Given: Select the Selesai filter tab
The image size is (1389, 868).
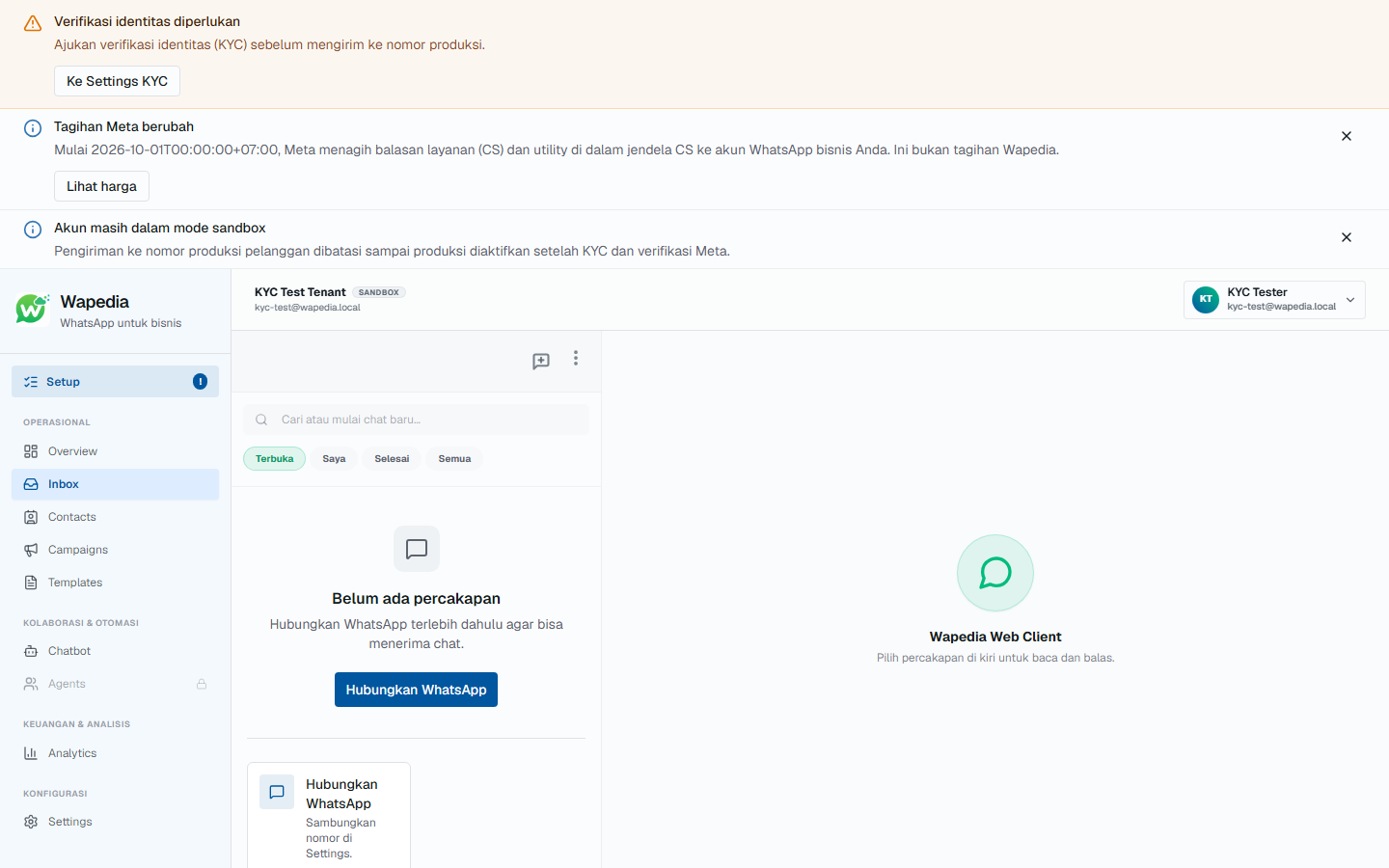Looking at the screenshot, I should pos(392,459).
